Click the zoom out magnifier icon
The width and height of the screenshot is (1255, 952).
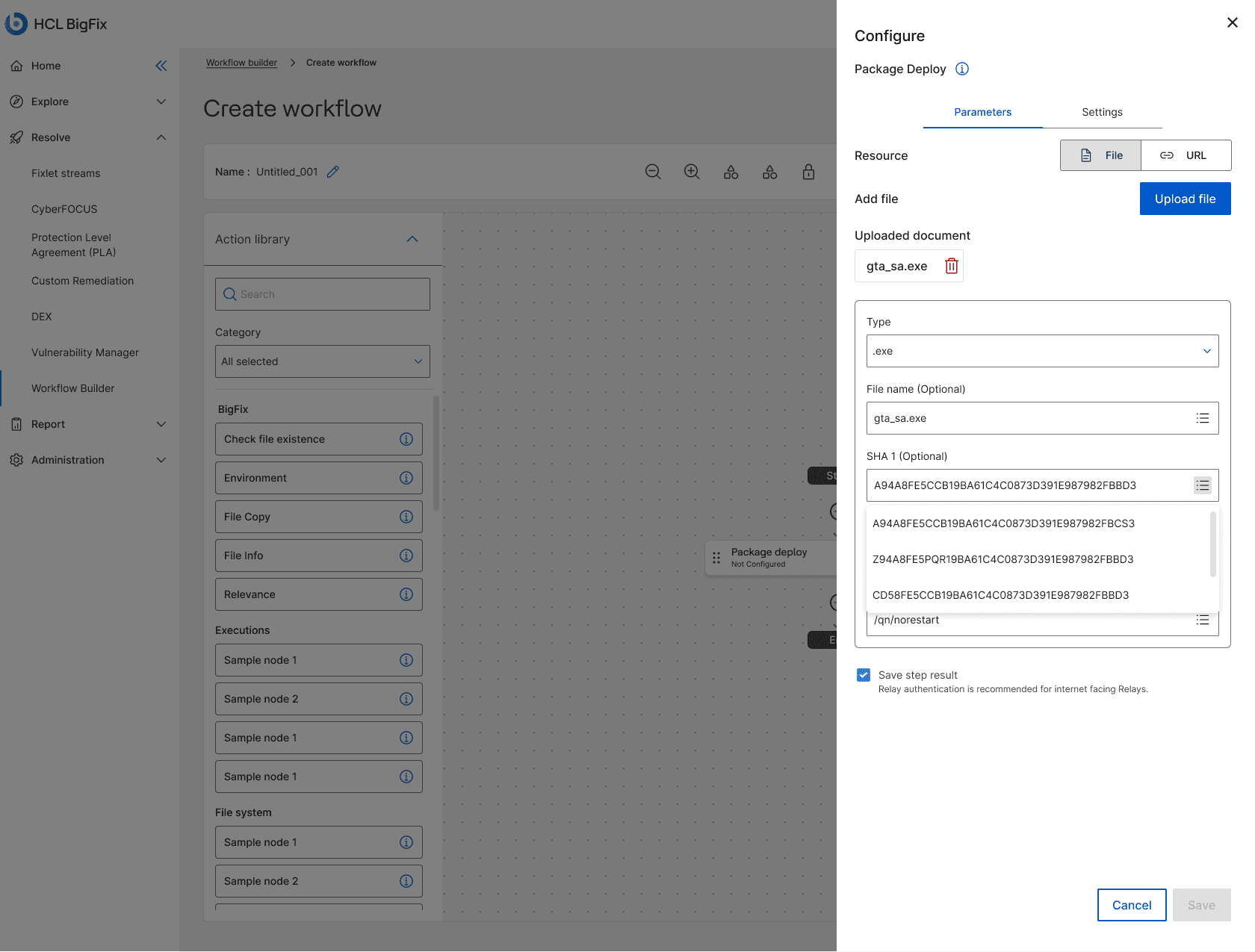tap(653, 172)
